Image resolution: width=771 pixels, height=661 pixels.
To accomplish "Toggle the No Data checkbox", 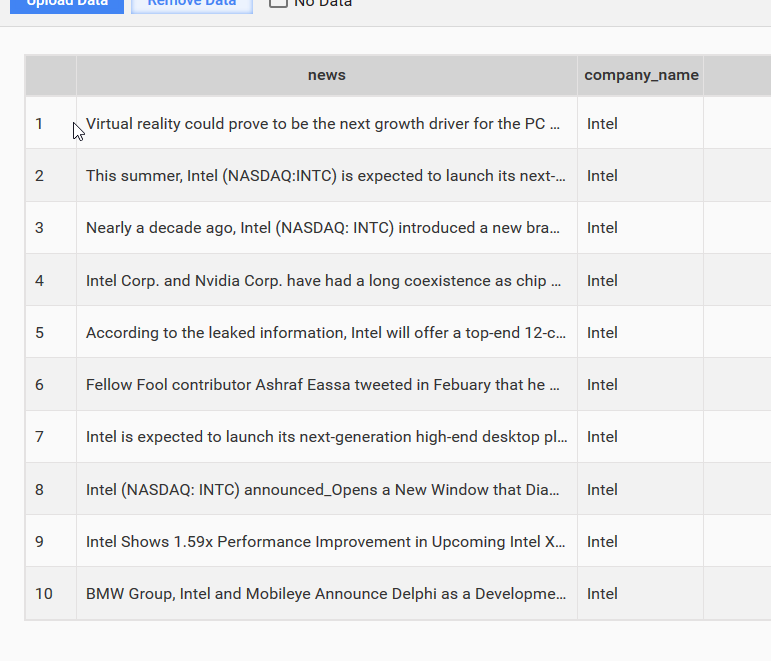I will point(278,3).
